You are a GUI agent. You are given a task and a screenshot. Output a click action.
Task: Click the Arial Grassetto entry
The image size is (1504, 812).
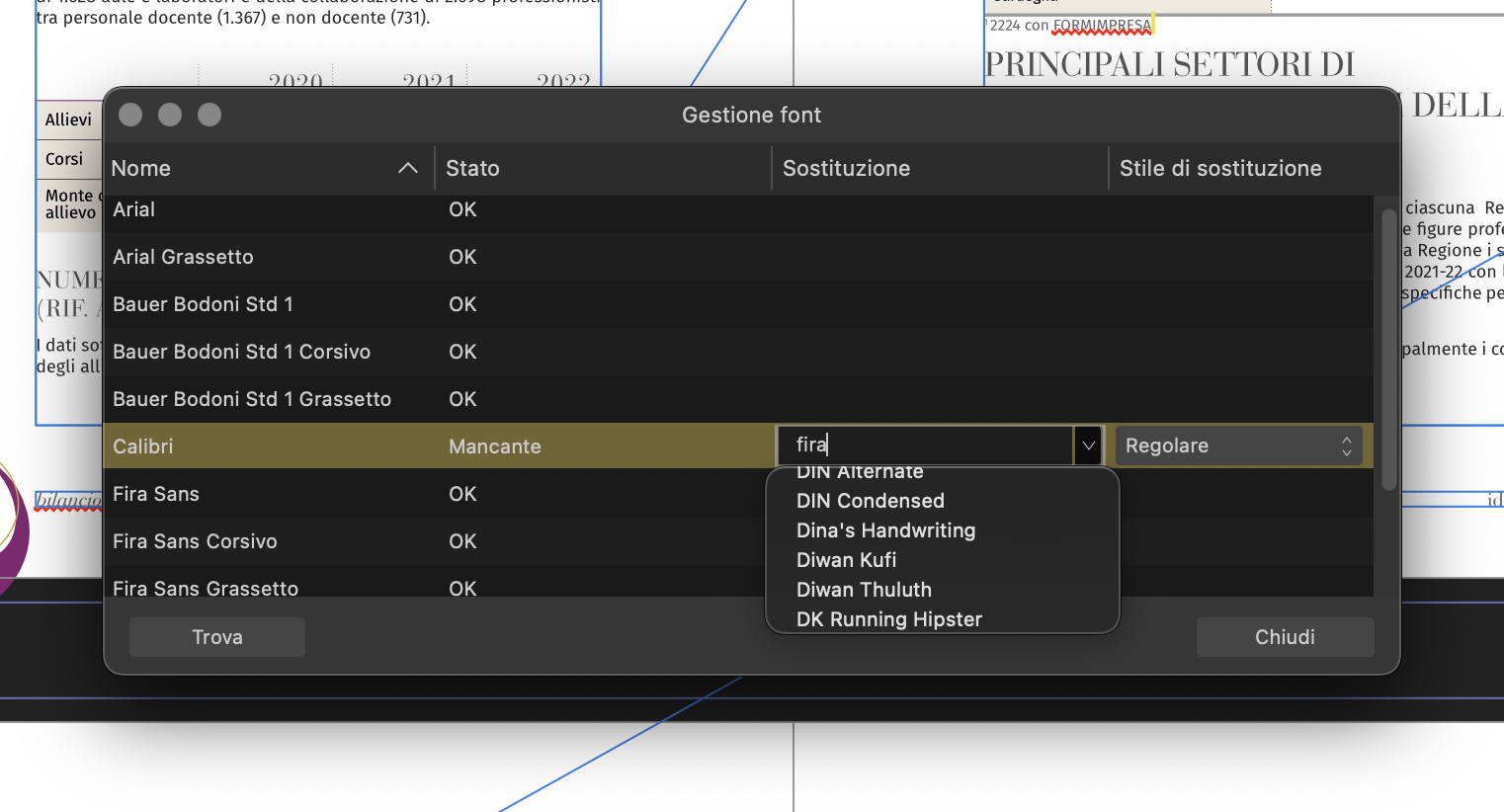183,257
